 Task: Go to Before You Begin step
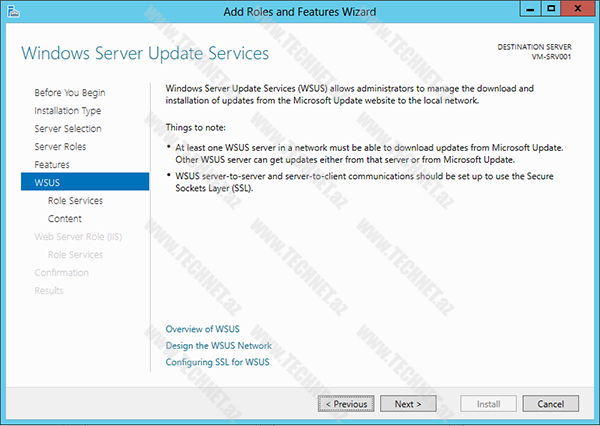pos(70,93)
